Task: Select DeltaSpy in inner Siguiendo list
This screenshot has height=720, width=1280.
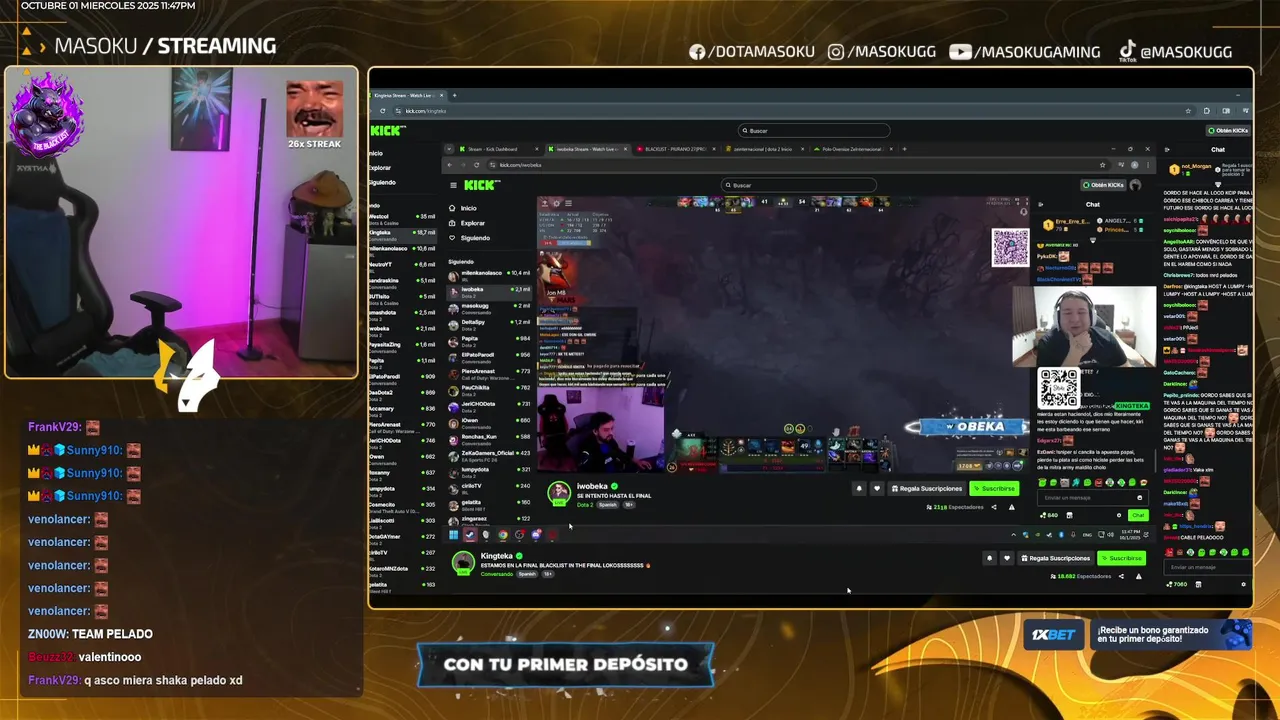Action: [x=490, y=325]
